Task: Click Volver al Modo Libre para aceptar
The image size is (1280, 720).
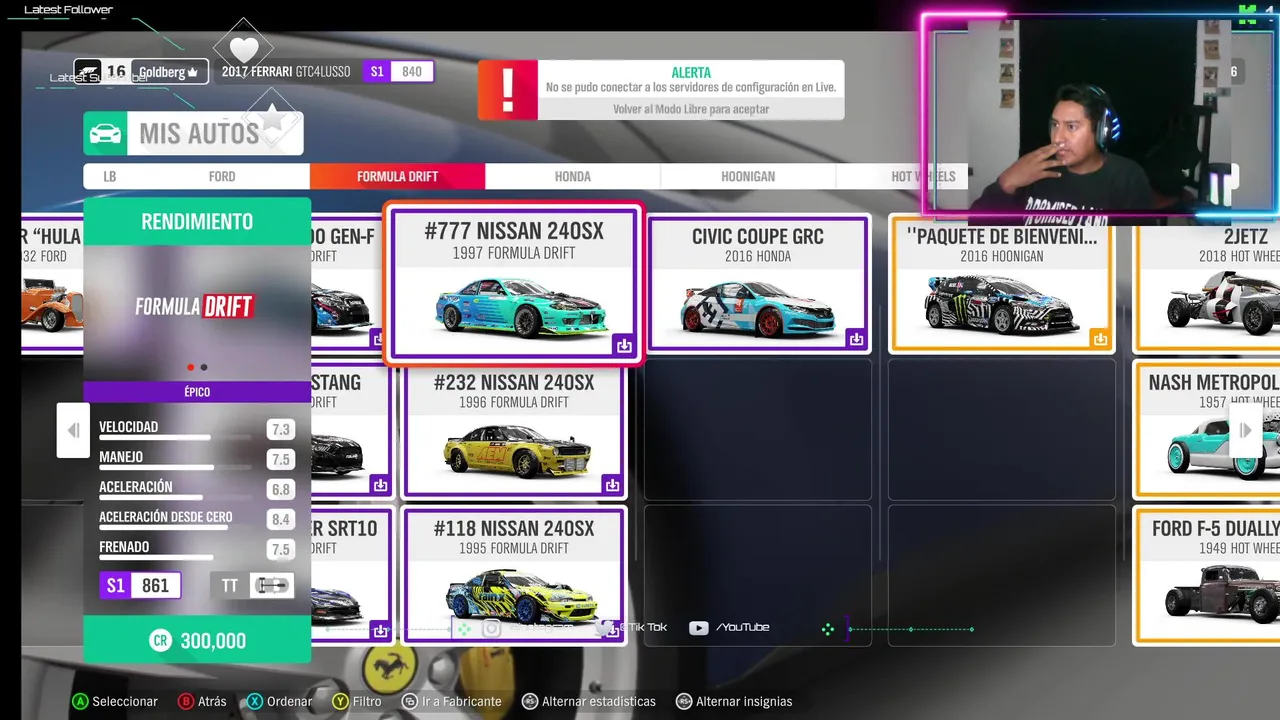Action: 691,109
